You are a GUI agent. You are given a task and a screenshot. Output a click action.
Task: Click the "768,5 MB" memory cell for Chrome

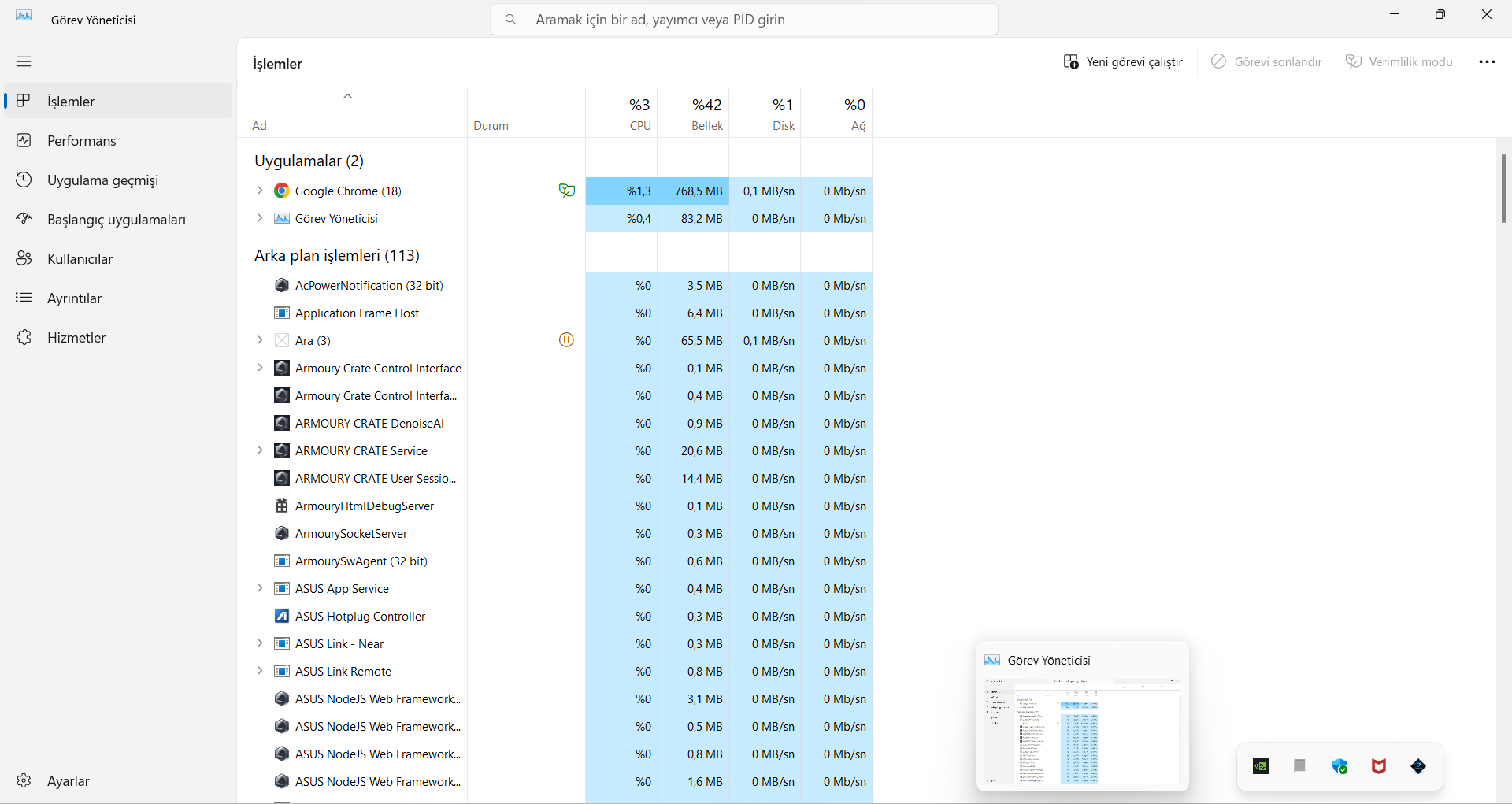pyautogui.click(x=693, y=191)
